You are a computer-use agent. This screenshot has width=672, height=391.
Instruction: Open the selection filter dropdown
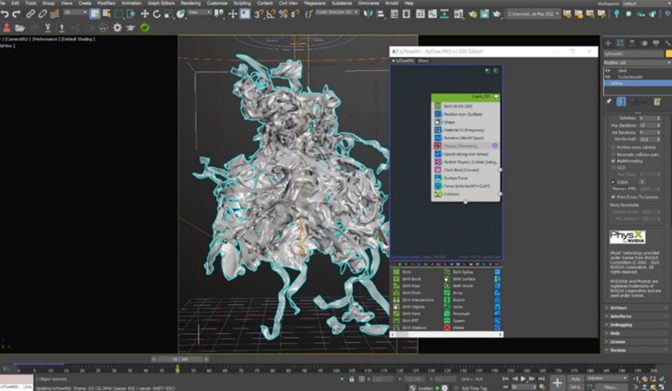pyautogui.click(x=75, y=12)
